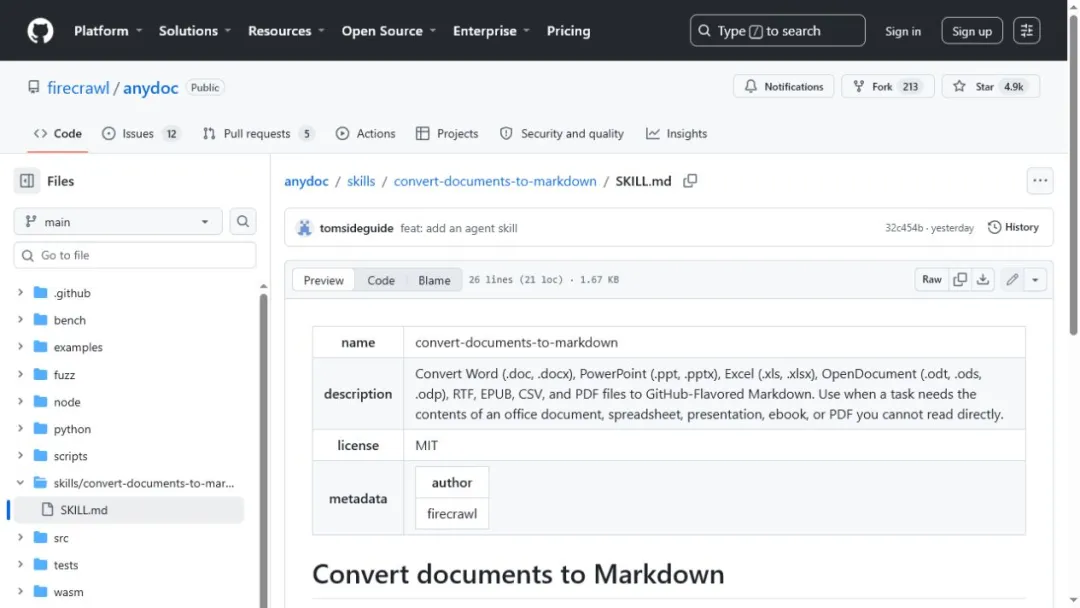
Task: Focus the 'Go to file' input
Action: tap(135, 255)
